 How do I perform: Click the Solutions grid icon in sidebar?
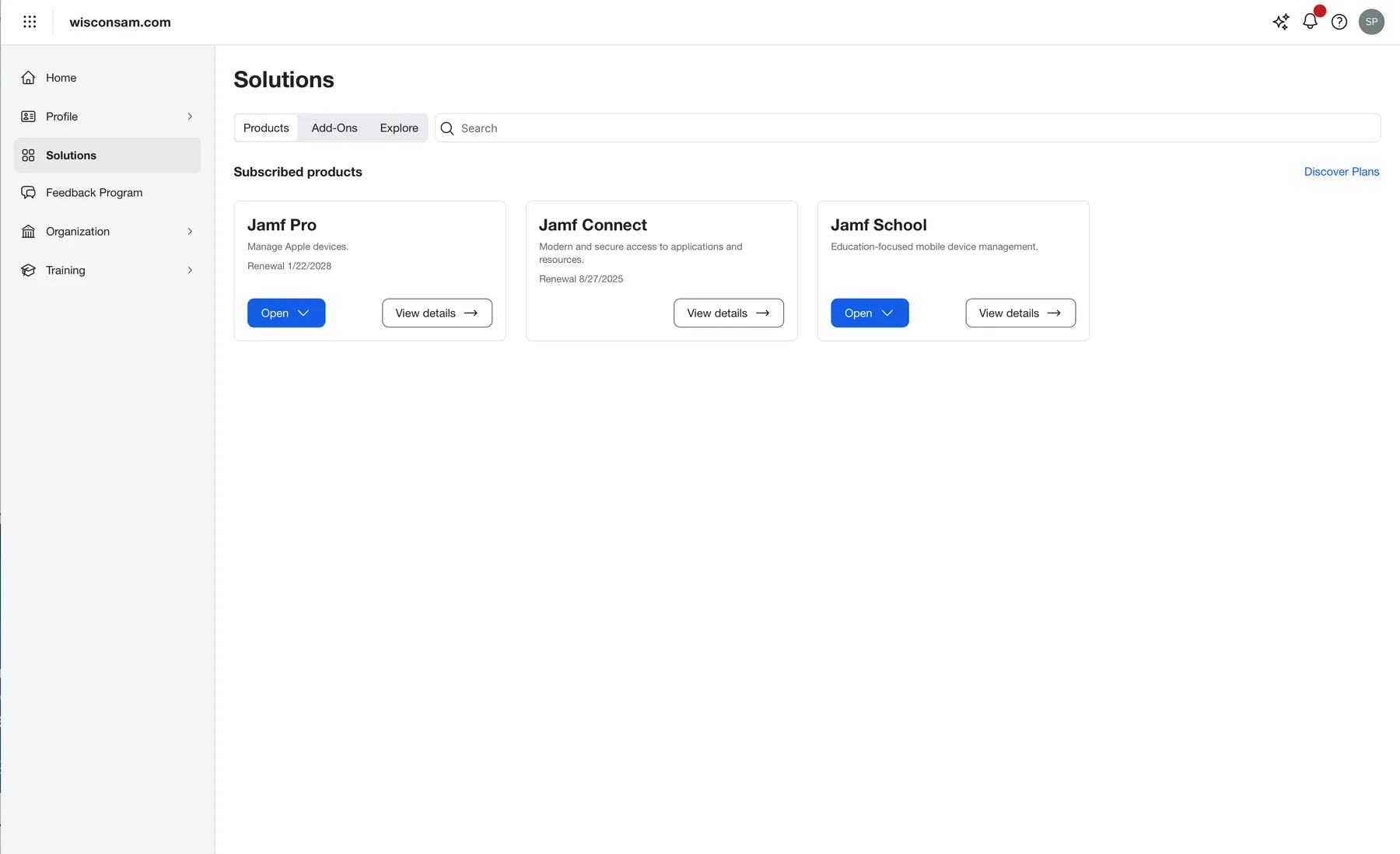click(x=29, y=156)
